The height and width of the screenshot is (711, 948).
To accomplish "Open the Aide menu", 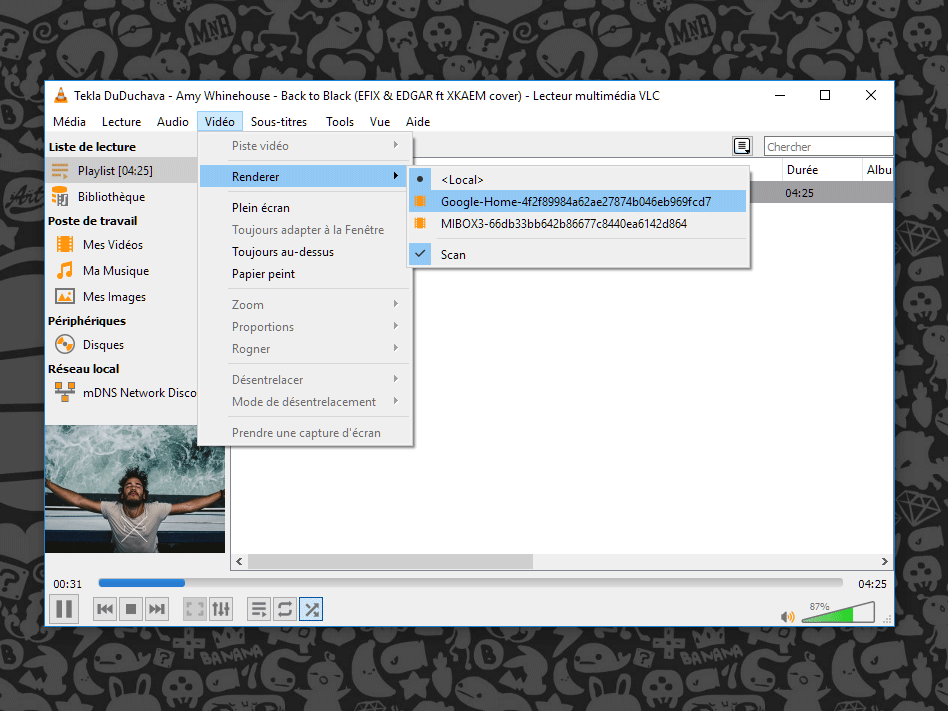I will tap(418, 122).
